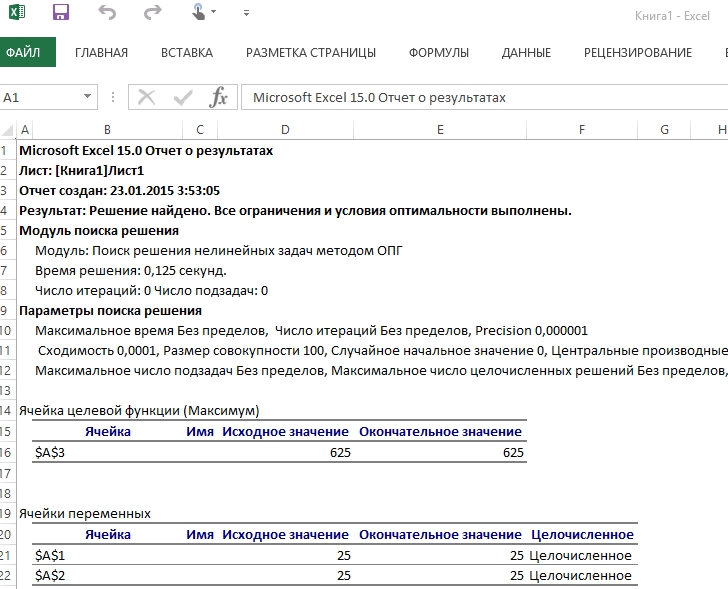The height and width of the screenshot is (589, 728).
Task: Click 'Модуль поиска решения' heading cell
Action: (99, 231)
